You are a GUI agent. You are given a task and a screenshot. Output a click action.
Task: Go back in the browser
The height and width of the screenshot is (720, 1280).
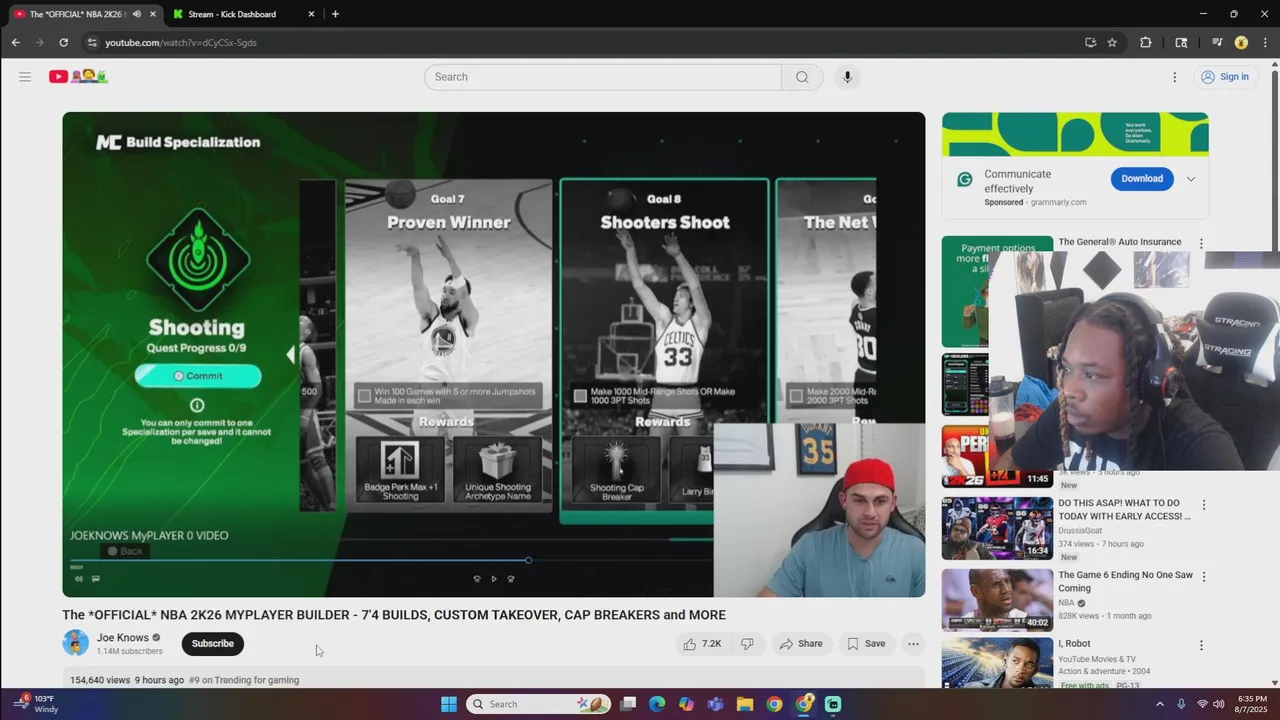(x=15, y=43)
